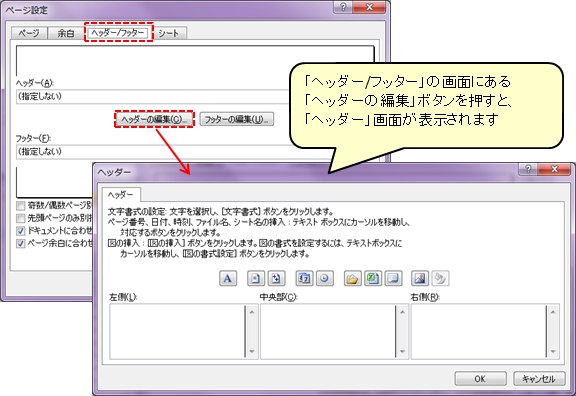576x396 pixels.
Task: Click inside the 左側(L) text box
Action: (x=177, y=331)
